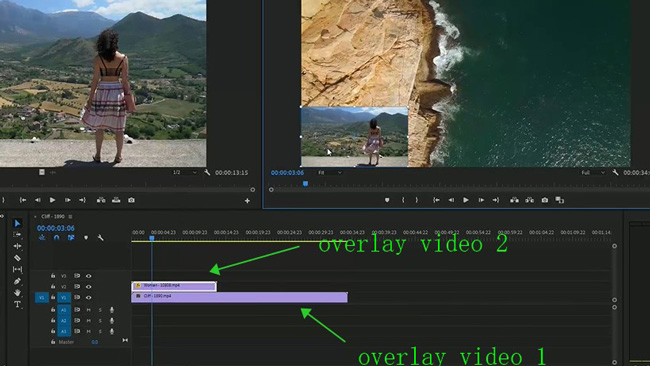Add marker in program monitor
Image resolution: width=650 pixels, height=366 pixels.
387,200
